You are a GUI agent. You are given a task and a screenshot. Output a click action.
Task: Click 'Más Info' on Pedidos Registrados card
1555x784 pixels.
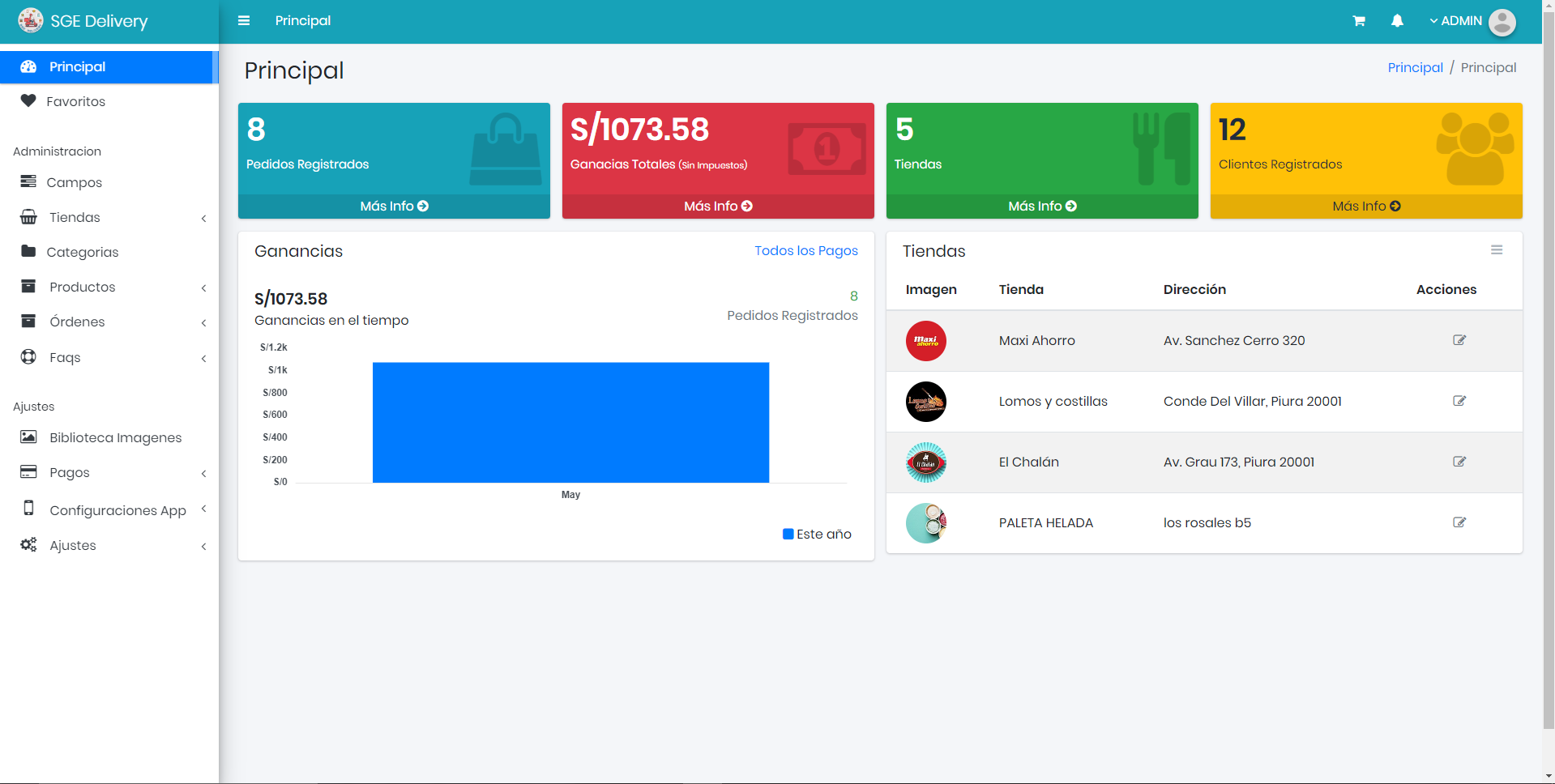point(394,207)
